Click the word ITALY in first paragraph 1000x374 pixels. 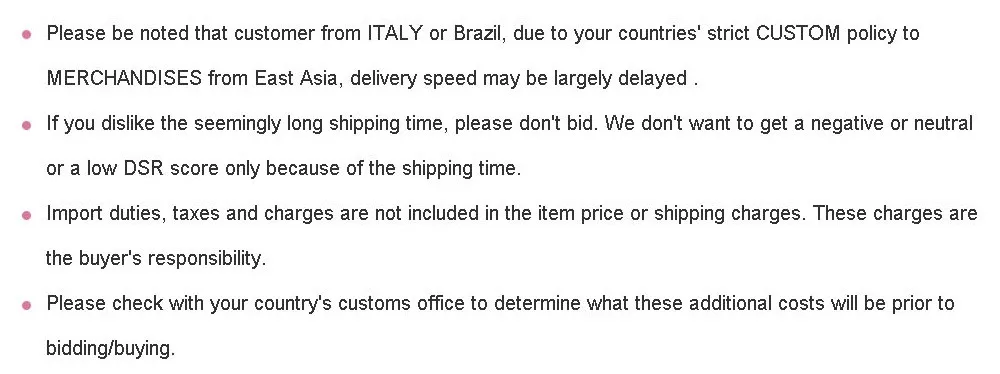[395, 33]
